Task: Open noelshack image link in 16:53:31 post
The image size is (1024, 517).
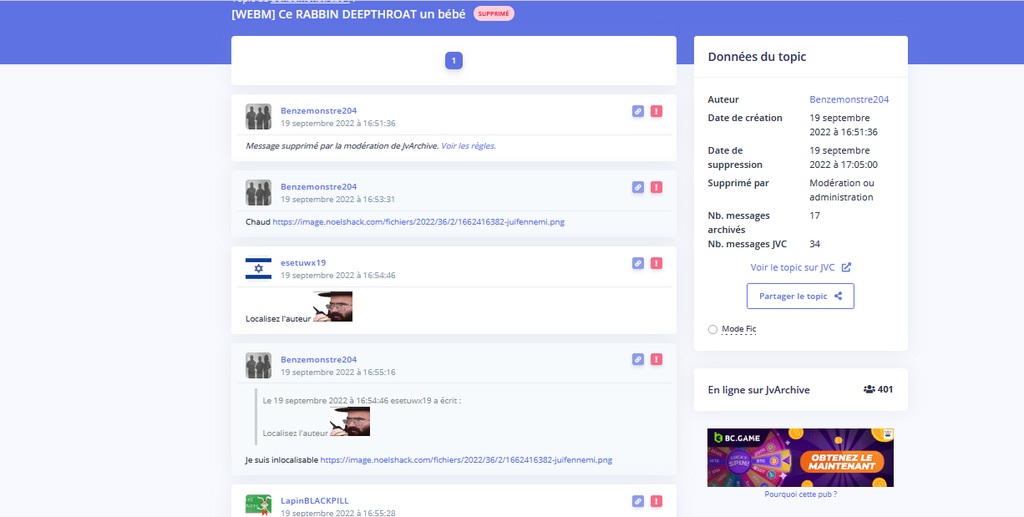Action: 419,222
